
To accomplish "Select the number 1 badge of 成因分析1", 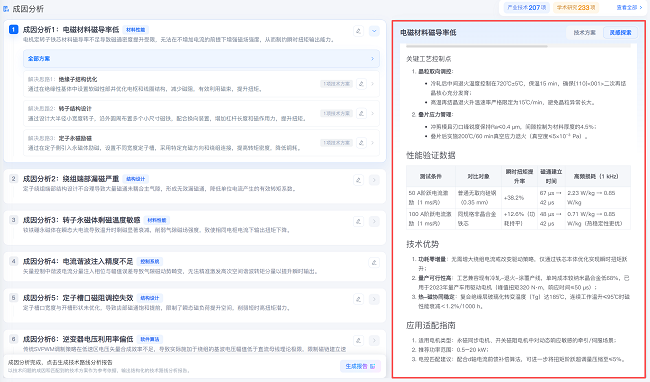I will (x=14, y=29).
